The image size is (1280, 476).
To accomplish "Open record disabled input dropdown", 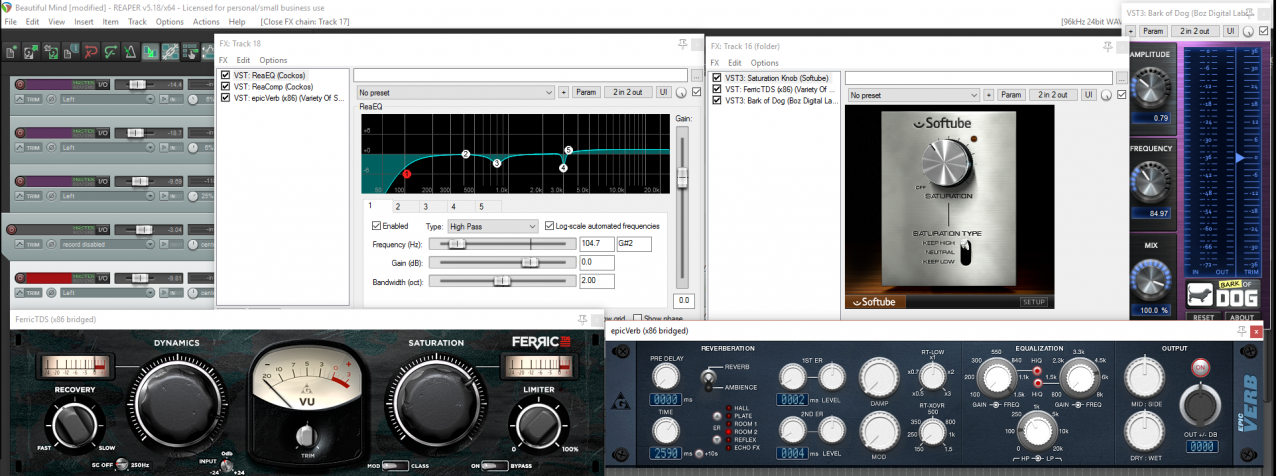I will point(109,244).
